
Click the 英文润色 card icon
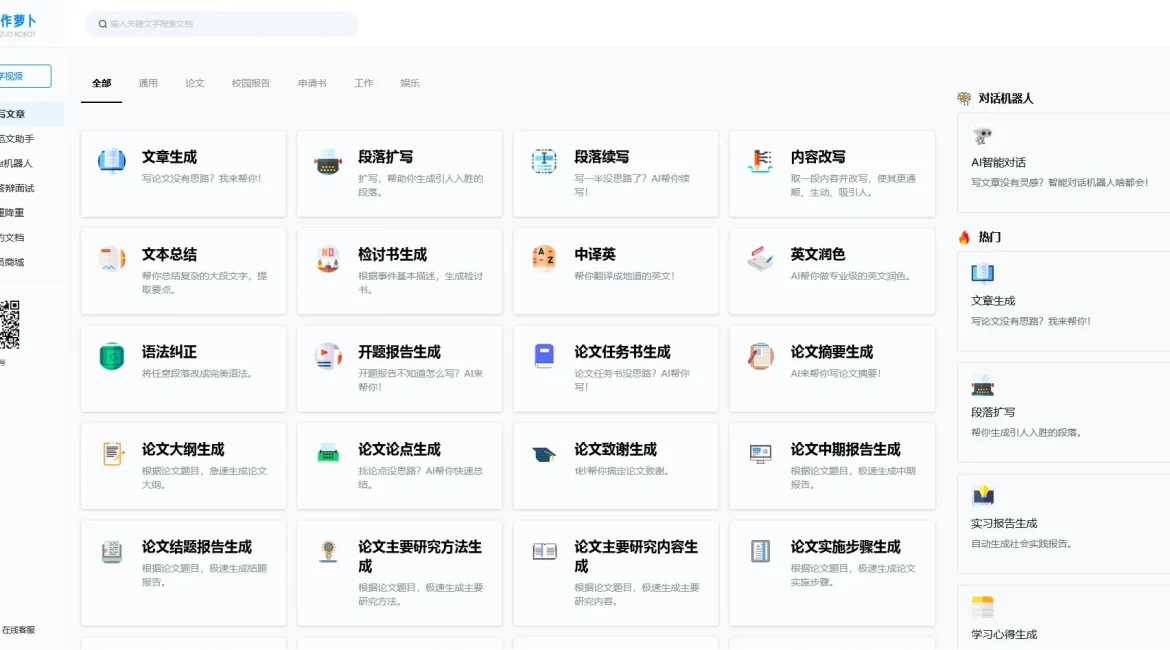(x=760, y=258)
